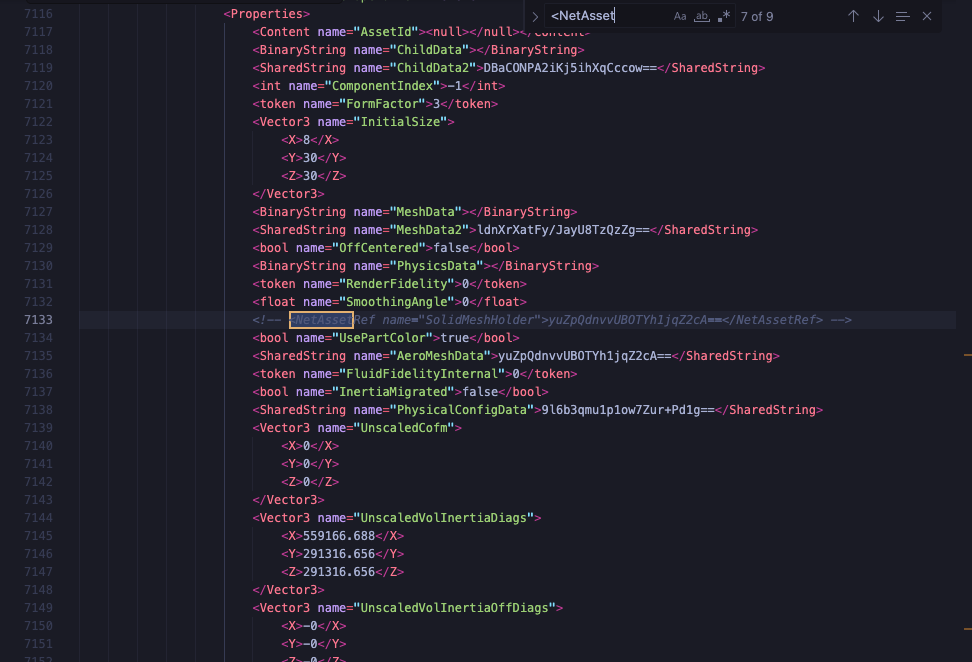
Task: Click the X value 559166.688
Action: [339, 536]
